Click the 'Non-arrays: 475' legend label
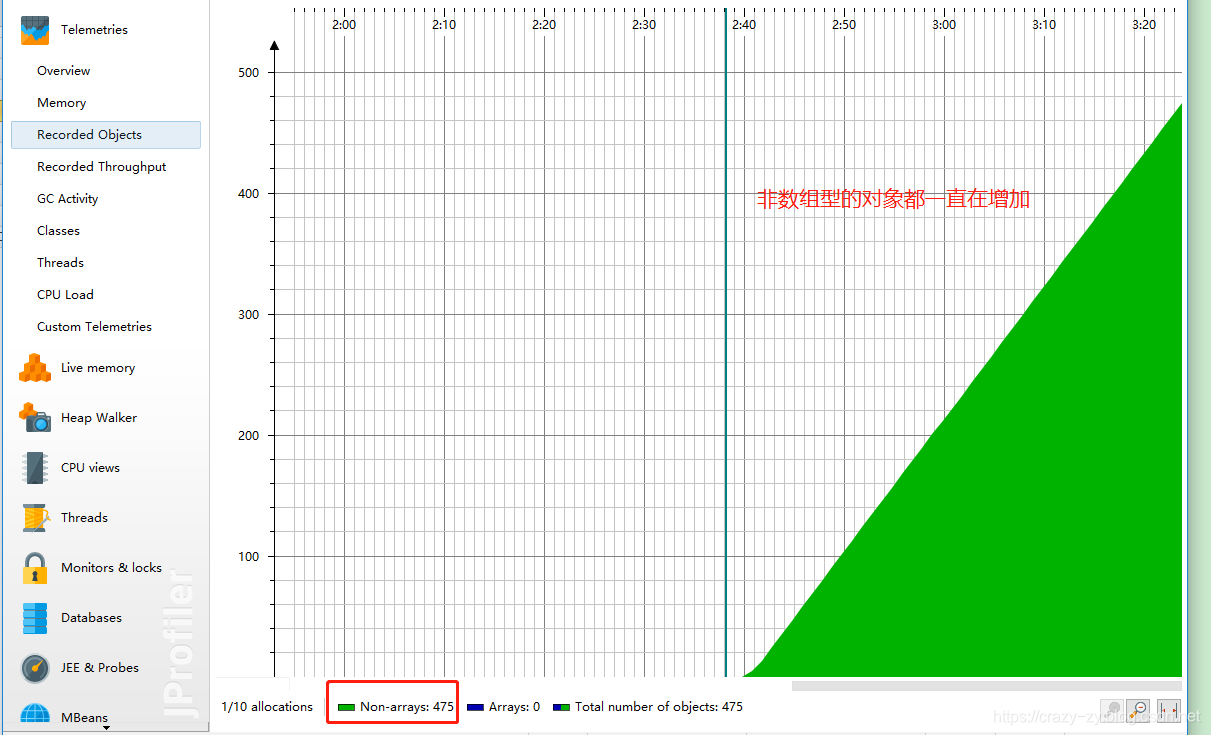The height and width of the screenshot is (735, 1211). tap(407, 707)
